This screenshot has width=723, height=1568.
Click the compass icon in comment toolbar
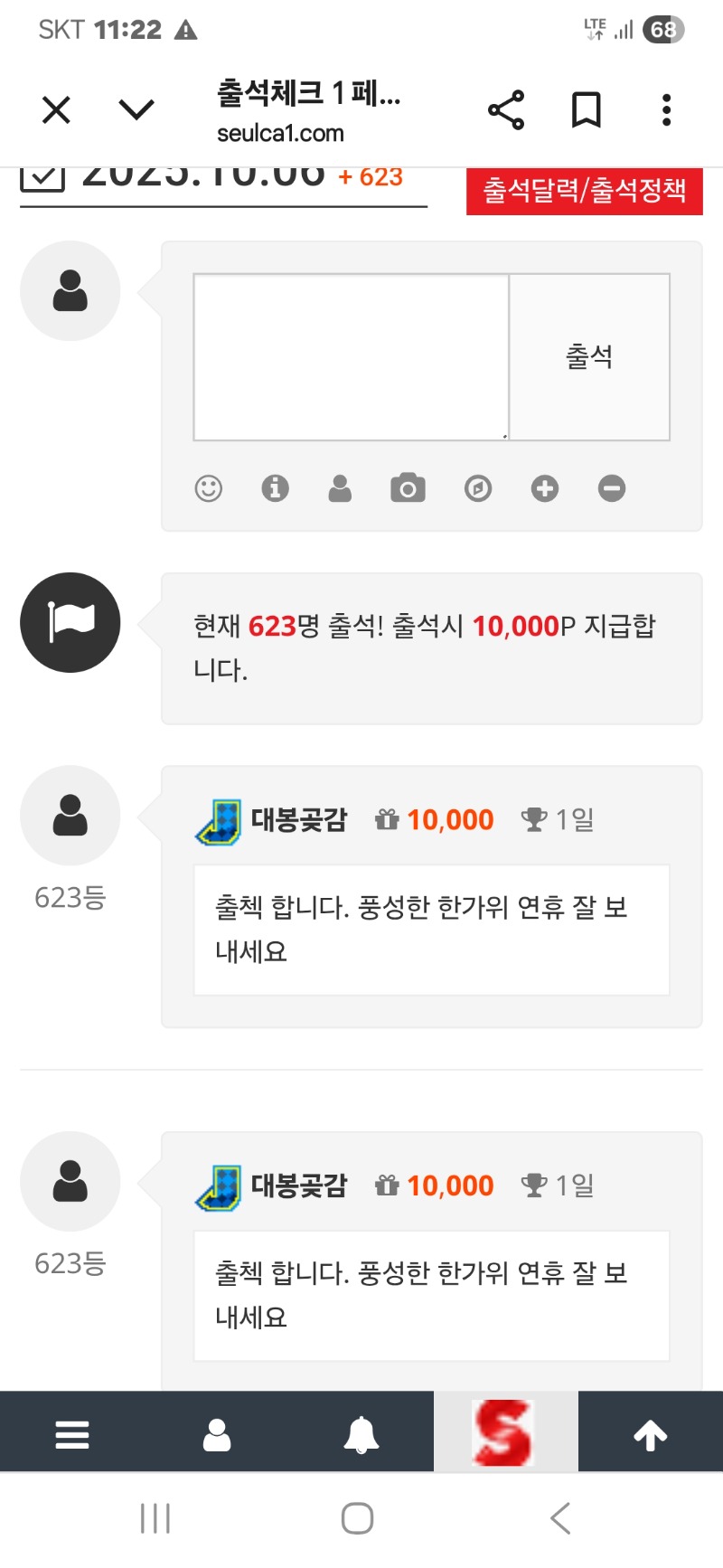(477, 488)
